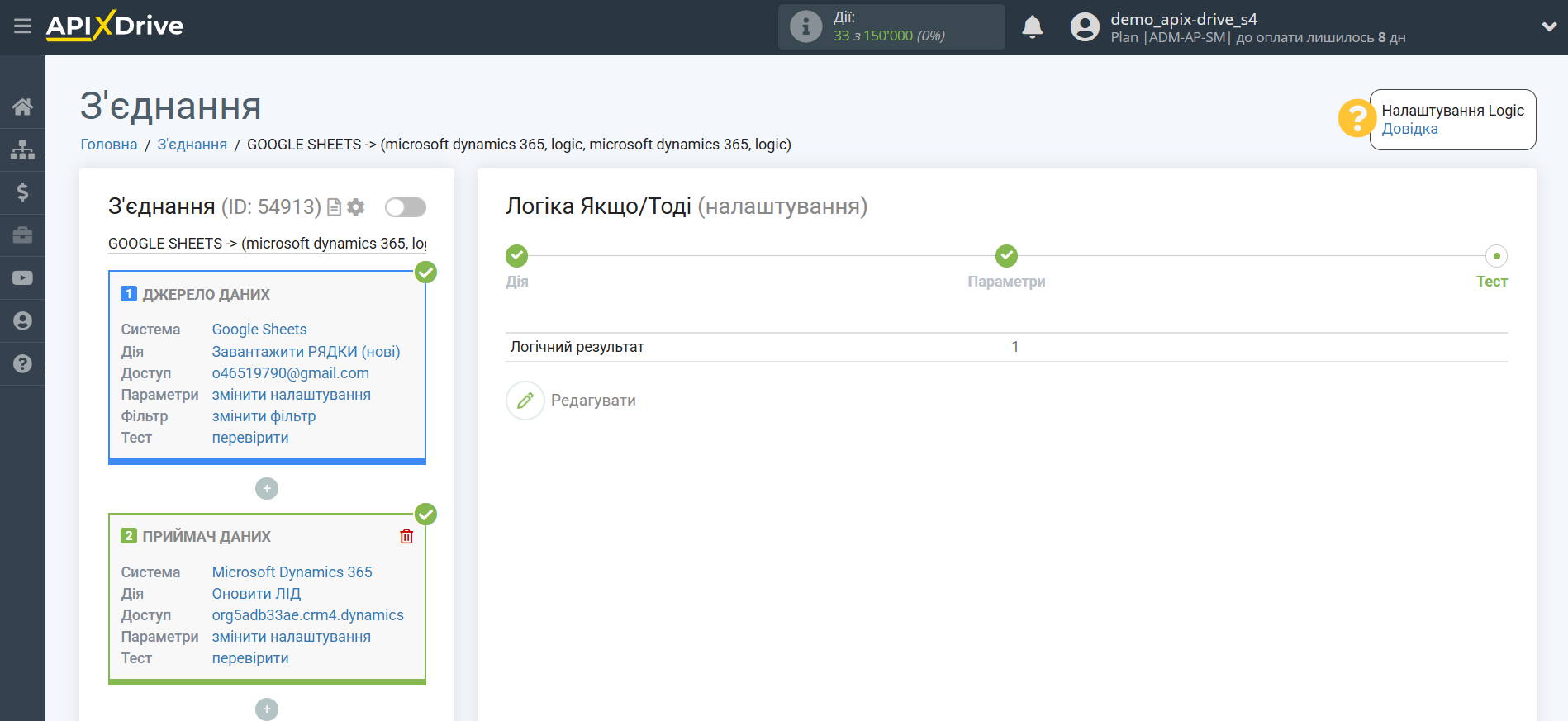
Task: Open Оновити ЛІД action link
Action: [x=256, y=594]
